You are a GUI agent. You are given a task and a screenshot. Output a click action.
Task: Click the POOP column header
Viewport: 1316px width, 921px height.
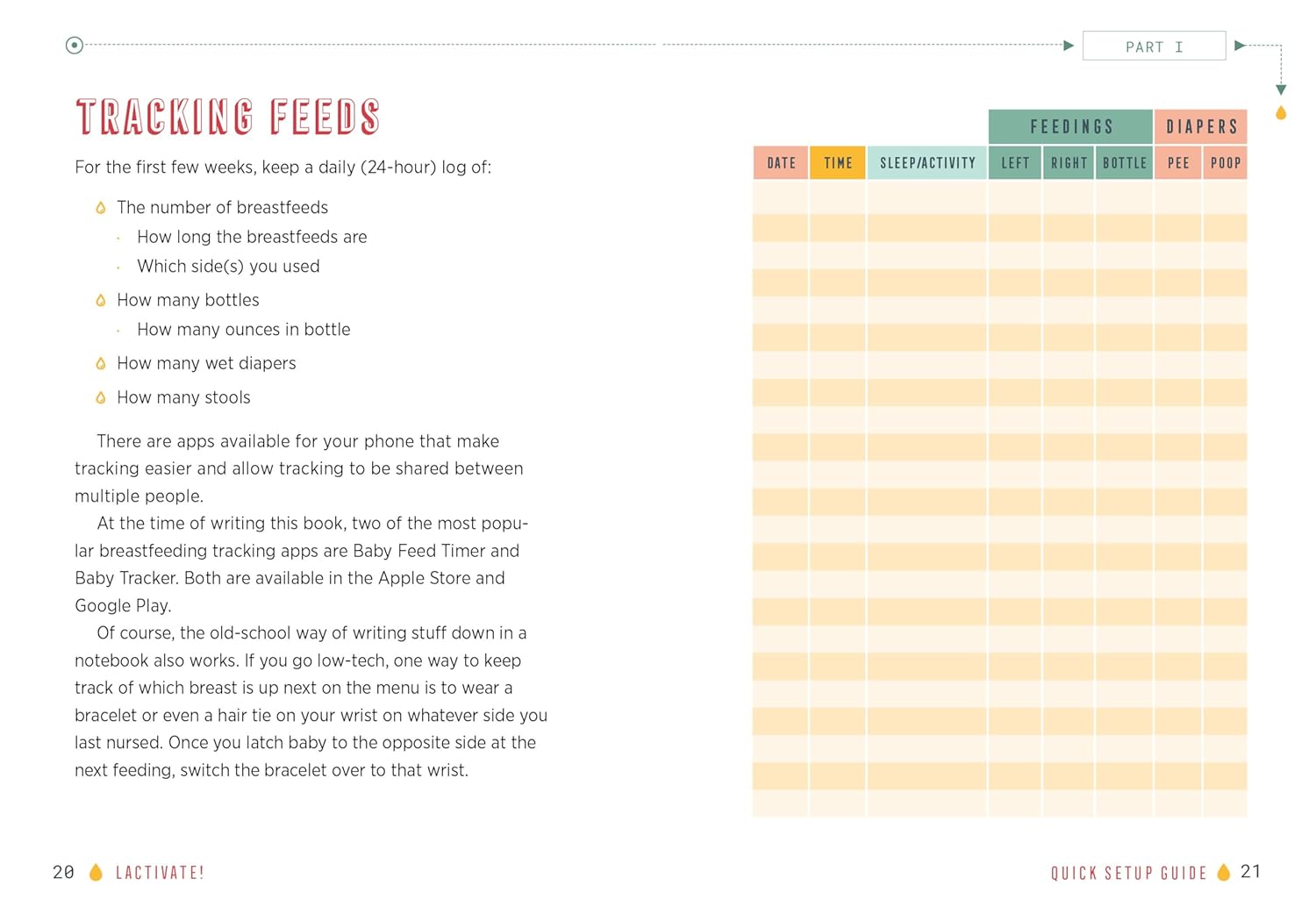(x=1226, y=163)
